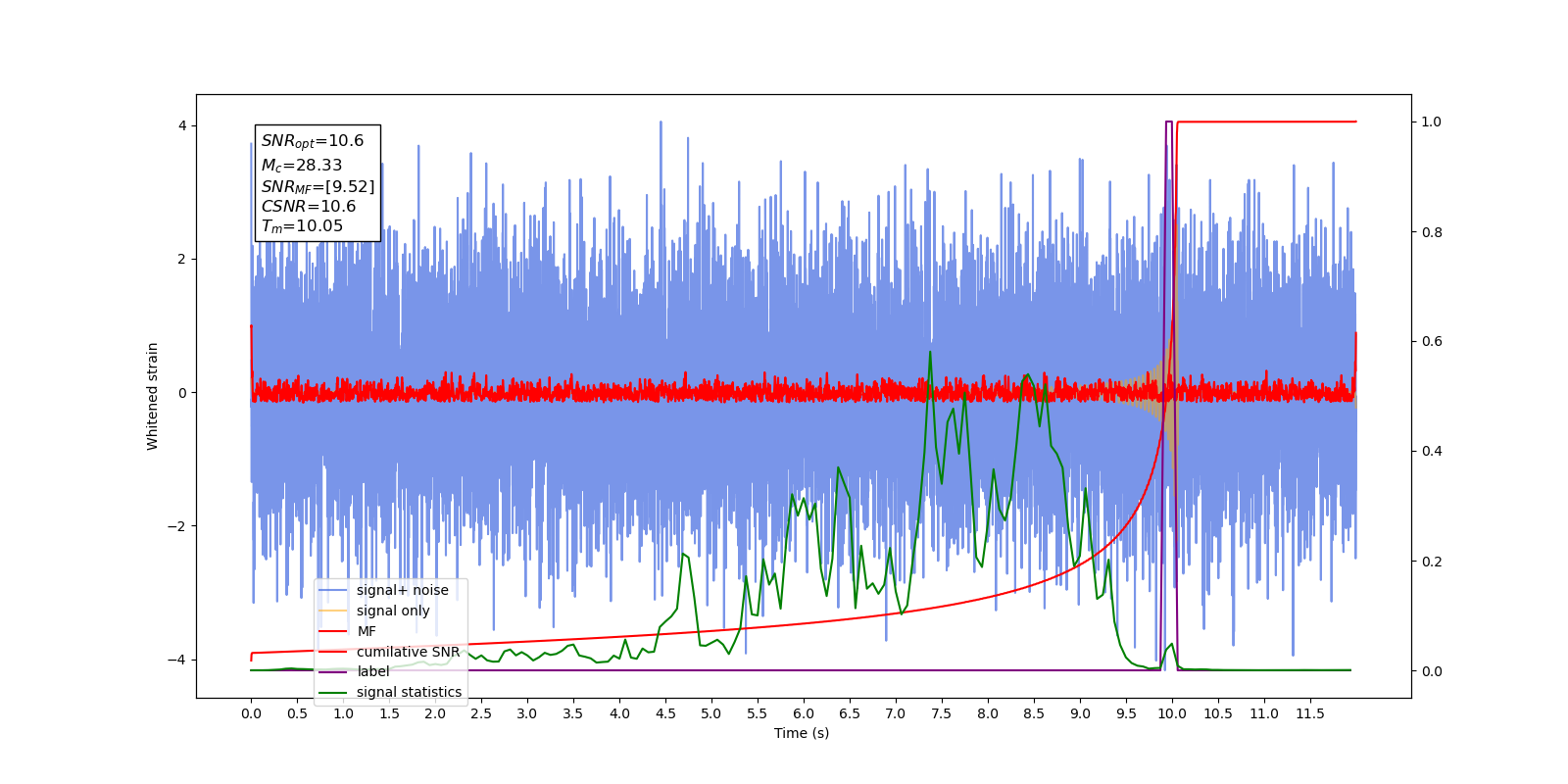The height and width of the screenshot is (784, 1568).
Task: Select the Mc=28.33 annotation line
Action: 302,166
